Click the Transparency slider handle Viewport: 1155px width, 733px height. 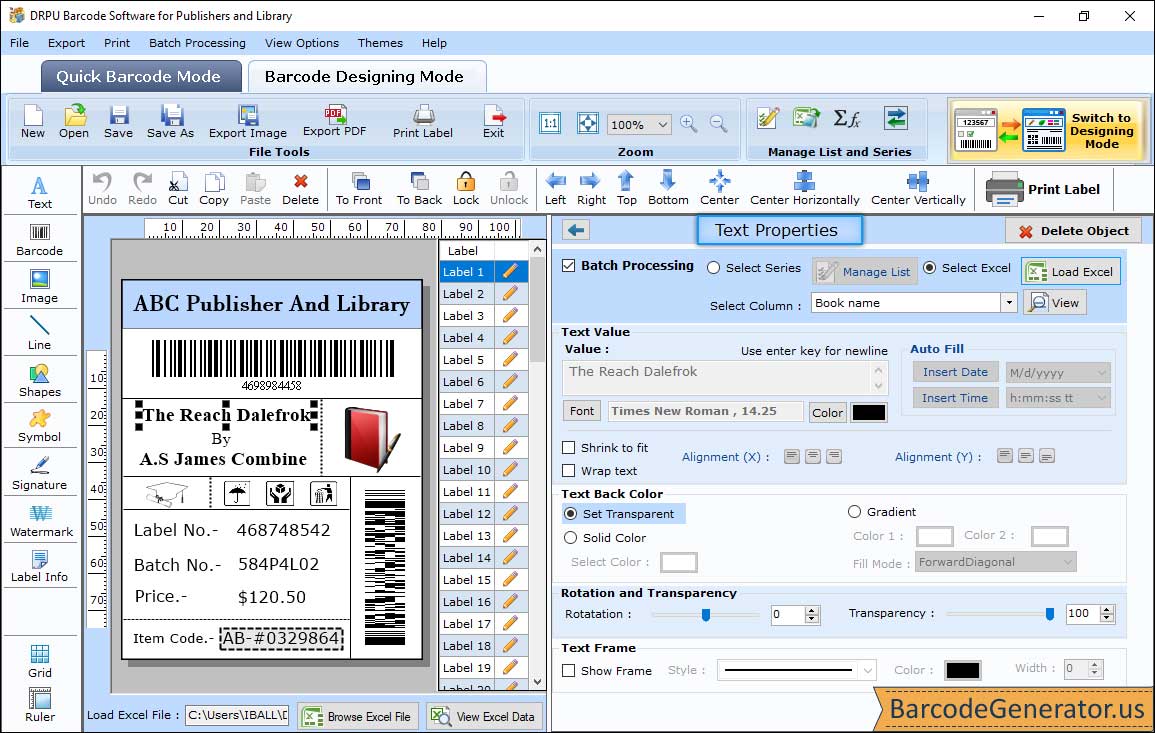click(x=1050, y=614)
